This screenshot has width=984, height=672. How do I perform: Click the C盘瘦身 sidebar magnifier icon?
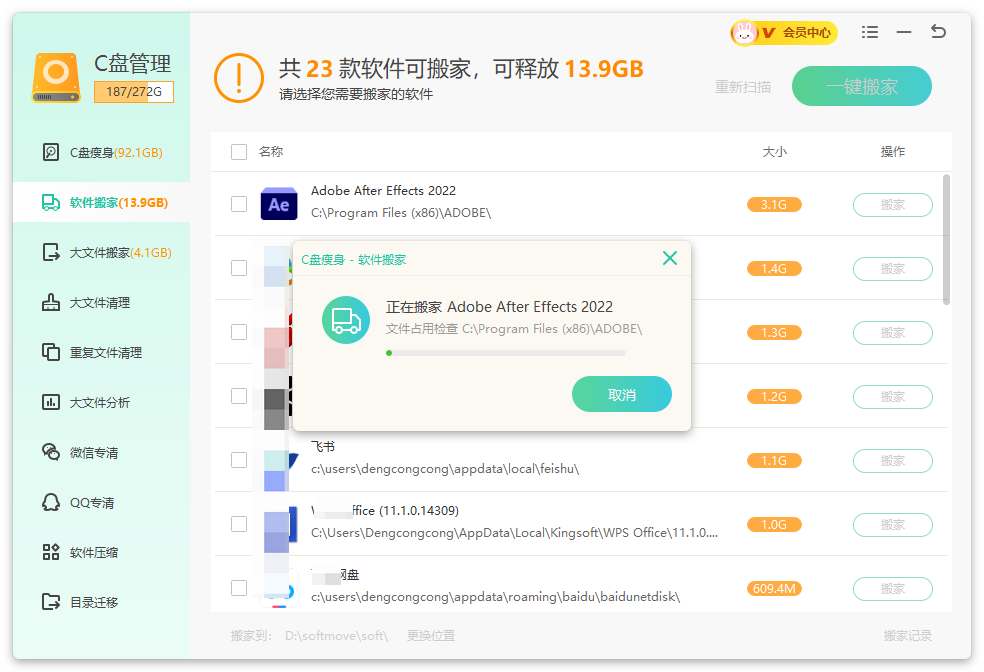tap(51, 152)
